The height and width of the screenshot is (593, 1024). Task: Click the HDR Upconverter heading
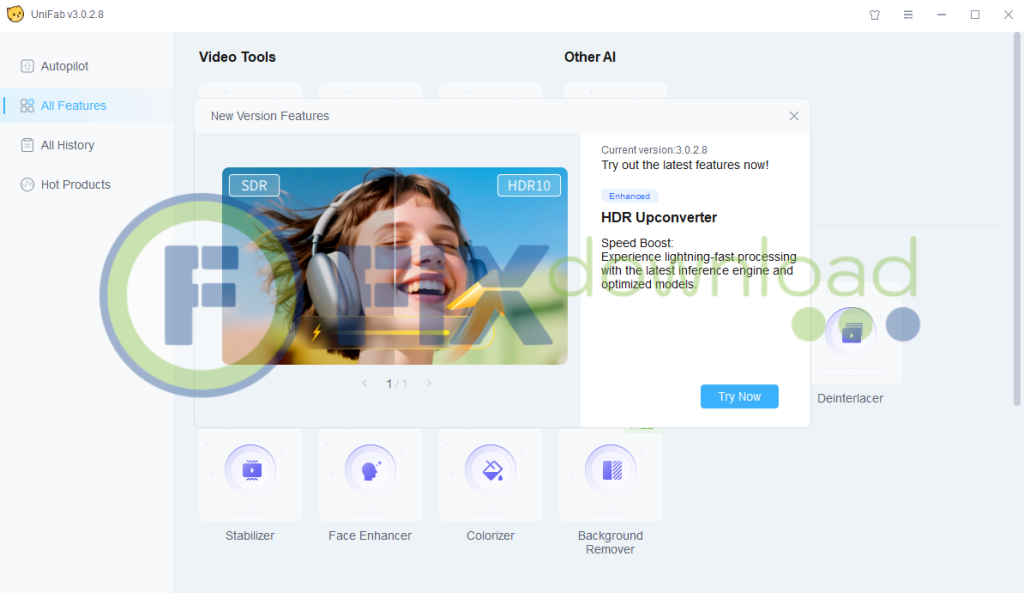pos(658,218)
